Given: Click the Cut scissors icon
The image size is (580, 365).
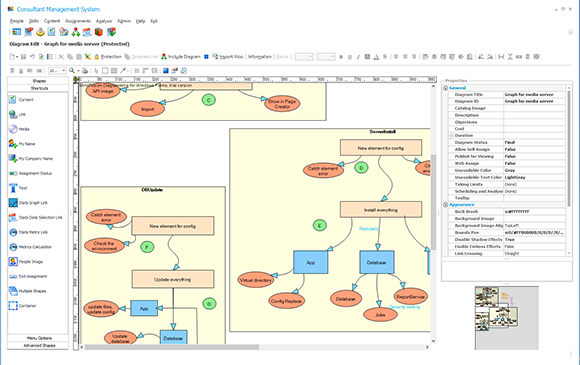Looking at the screenshot, I should (61, 57).
